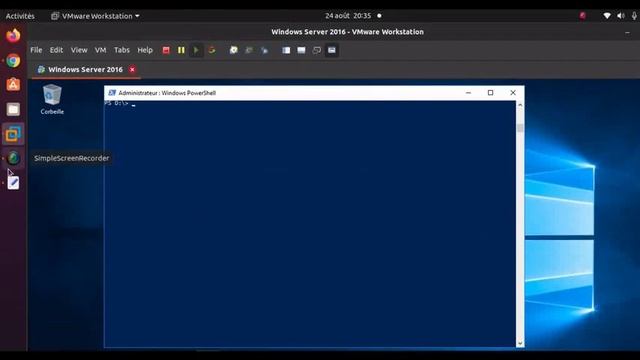Image resolution: width=640 pixels, height=360 pixels.
Task: Select VMware Workstation dock icon
Action: click(13, 134)
